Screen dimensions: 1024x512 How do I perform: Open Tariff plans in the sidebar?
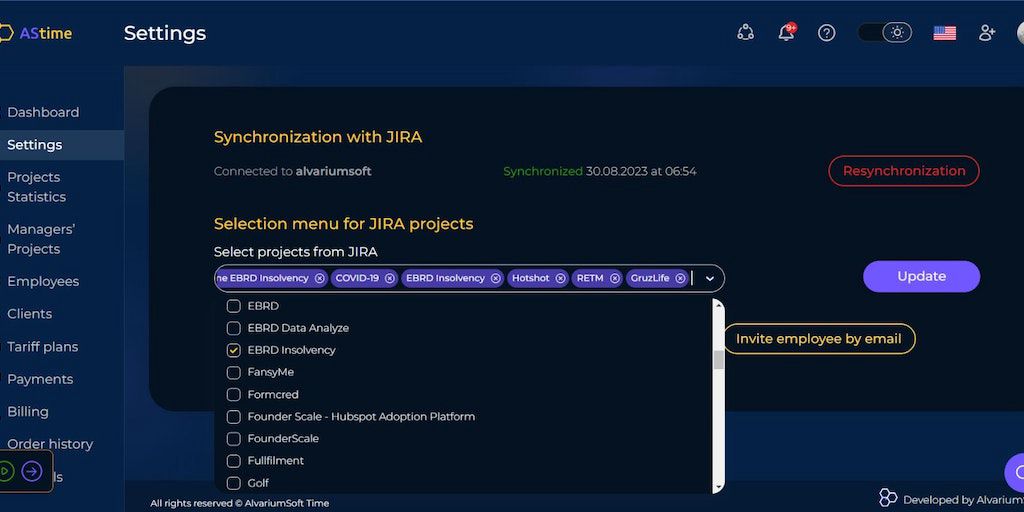coord(42,347)
